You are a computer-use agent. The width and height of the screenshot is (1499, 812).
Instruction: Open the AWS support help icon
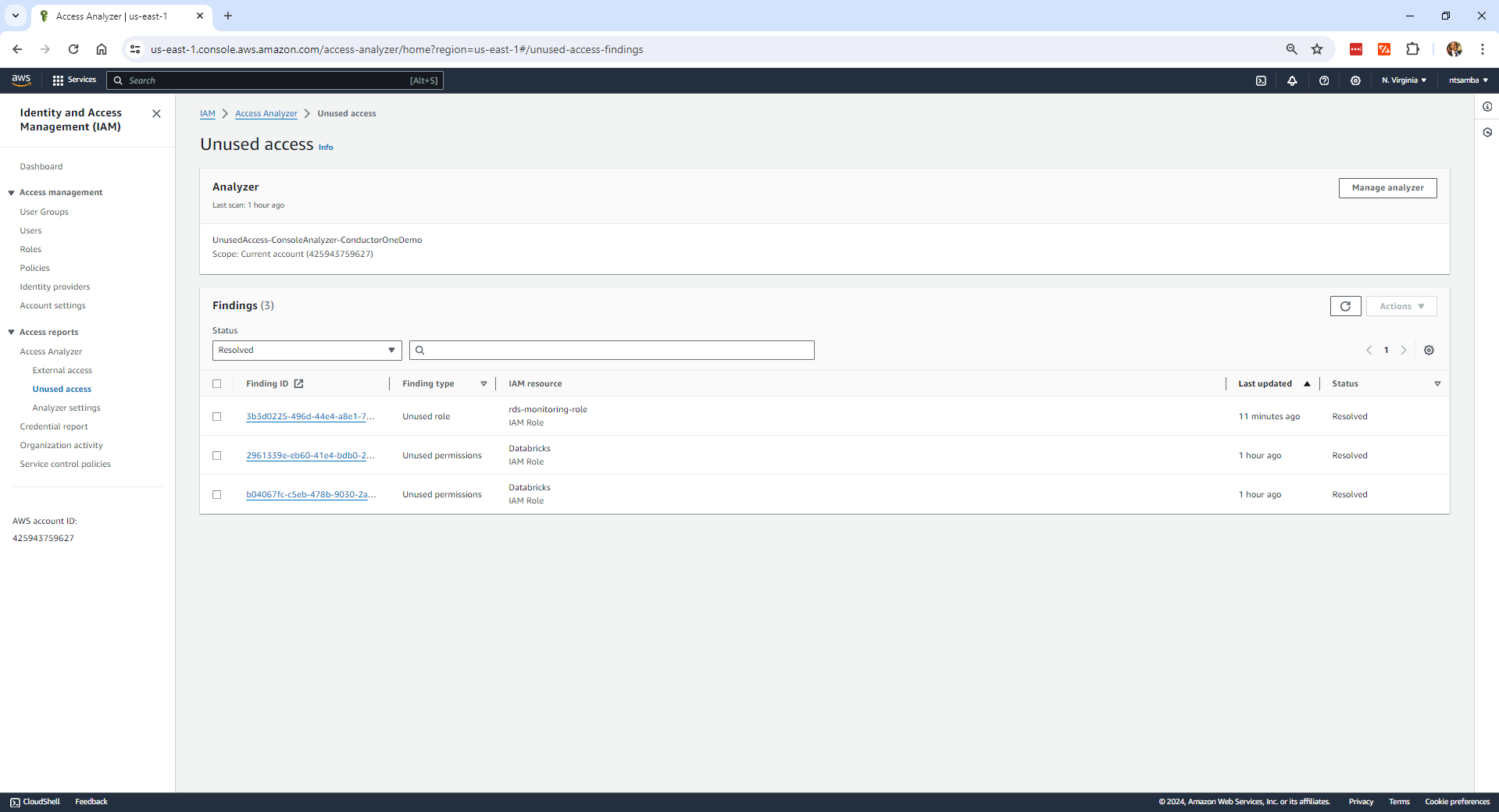tap(1324, 80)
